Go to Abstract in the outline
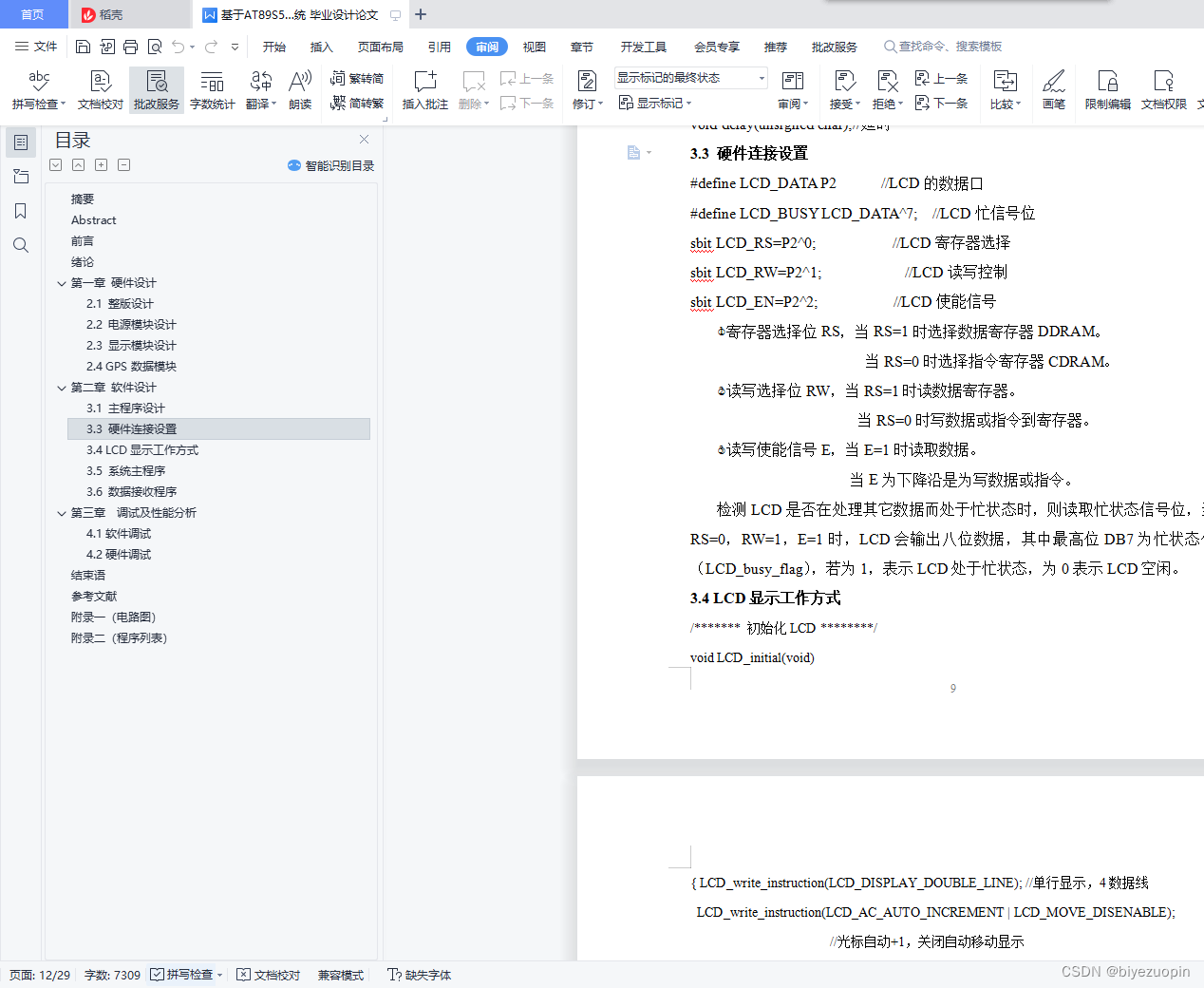The image size is (1204, 988). tap(93, 220)
